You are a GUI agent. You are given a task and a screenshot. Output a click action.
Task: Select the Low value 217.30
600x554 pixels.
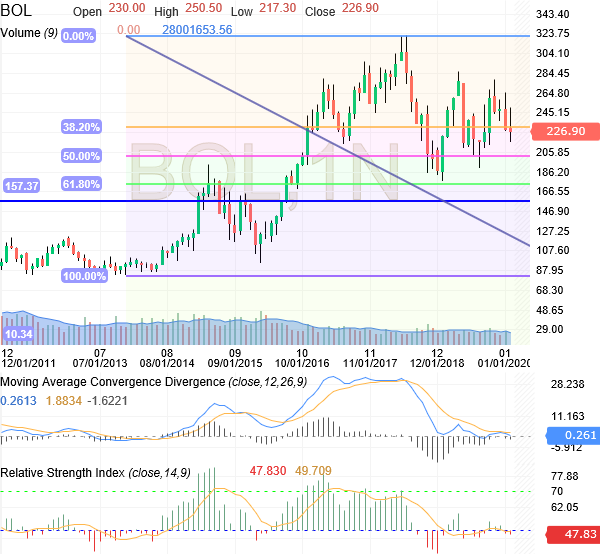[278, 8]
